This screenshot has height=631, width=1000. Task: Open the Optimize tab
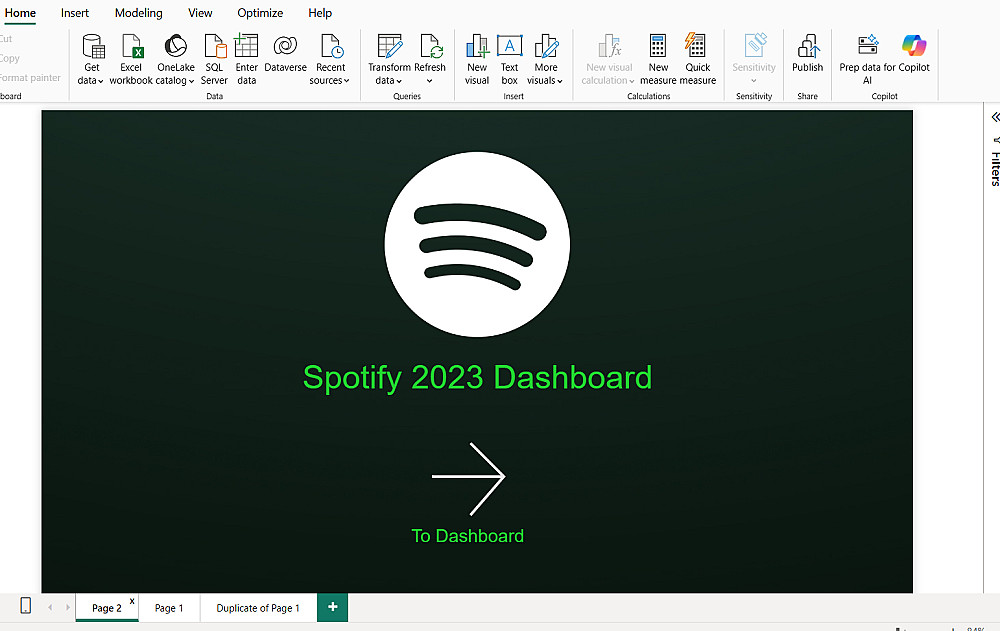point(260,13)
